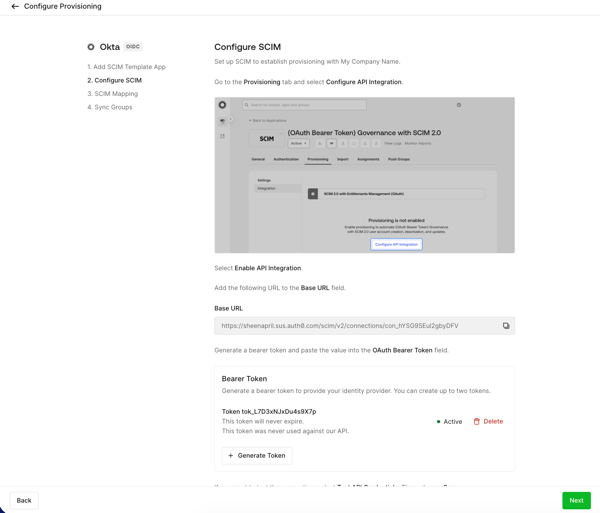Click the plus icon in Generate Token
This screenshot has width=600, height=513.
pyautogui.click(x=230, y=456)
